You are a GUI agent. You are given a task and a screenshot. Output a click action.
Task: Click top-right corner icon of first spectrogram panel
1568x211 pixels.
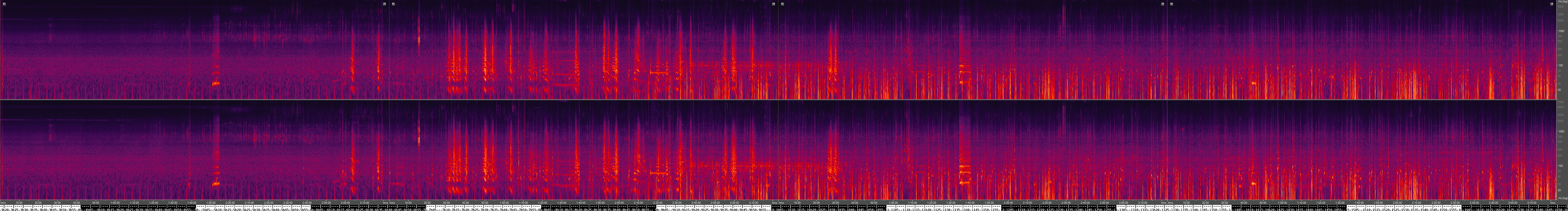pyautogui.click(x=384, y=4)
